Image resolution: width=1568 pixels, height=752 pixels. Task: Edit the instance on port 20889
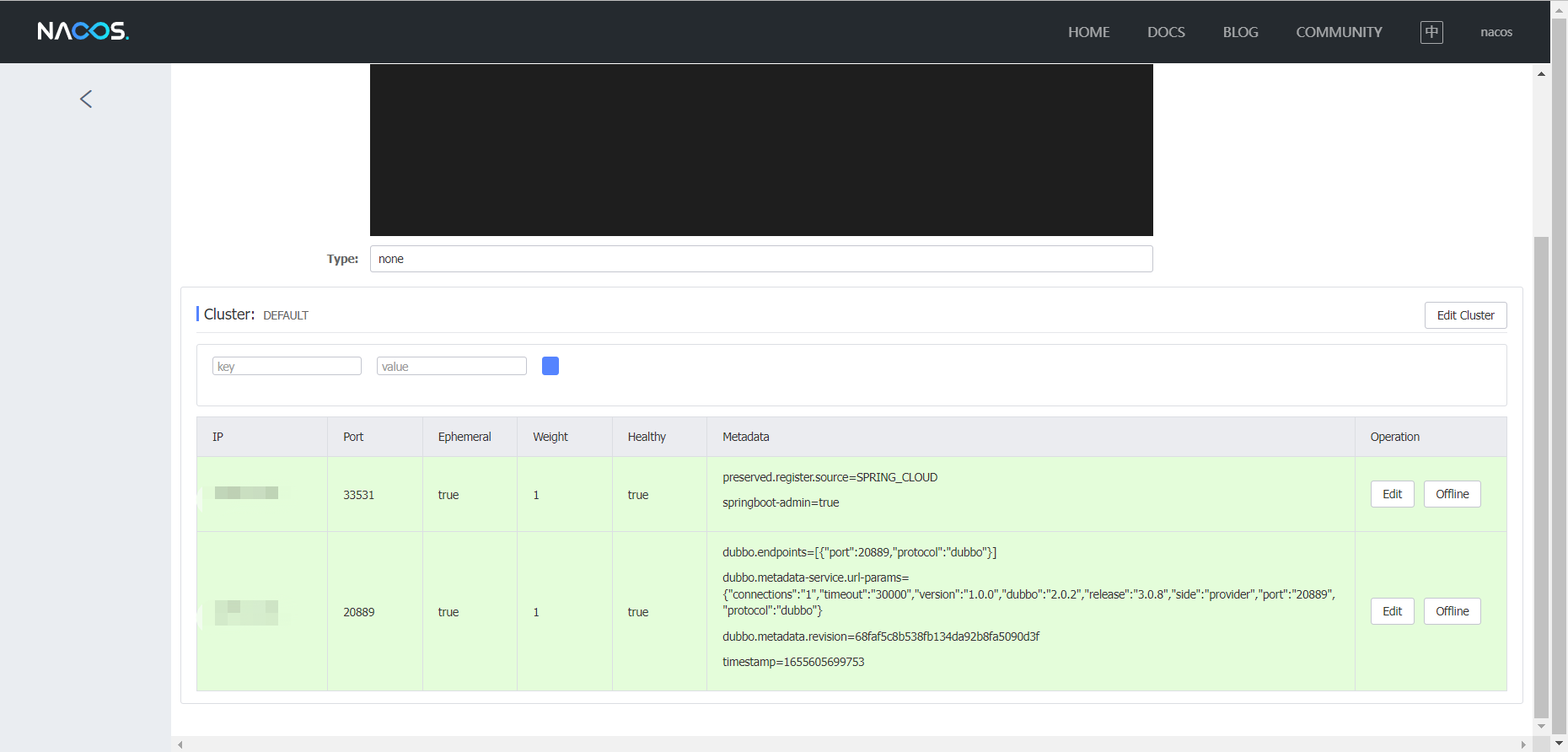click(x=1392, y=611)
